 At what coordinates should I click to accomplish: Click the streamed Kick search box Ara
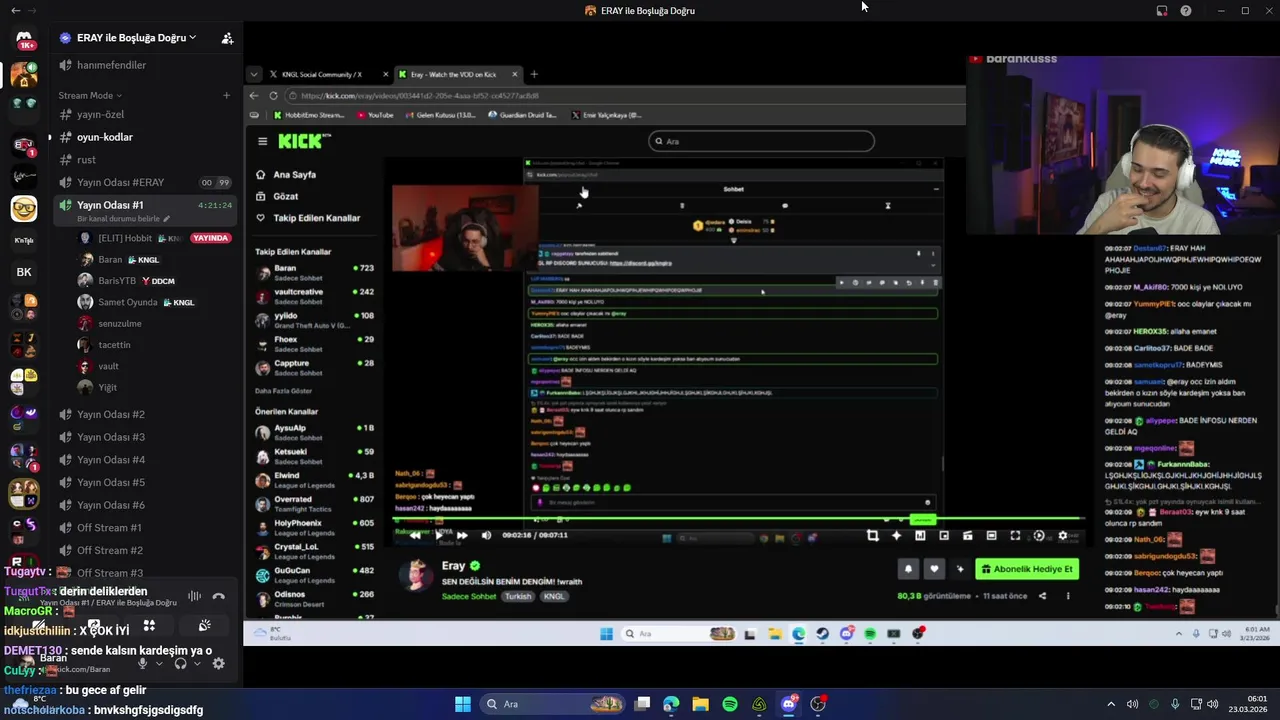(761, 141)
